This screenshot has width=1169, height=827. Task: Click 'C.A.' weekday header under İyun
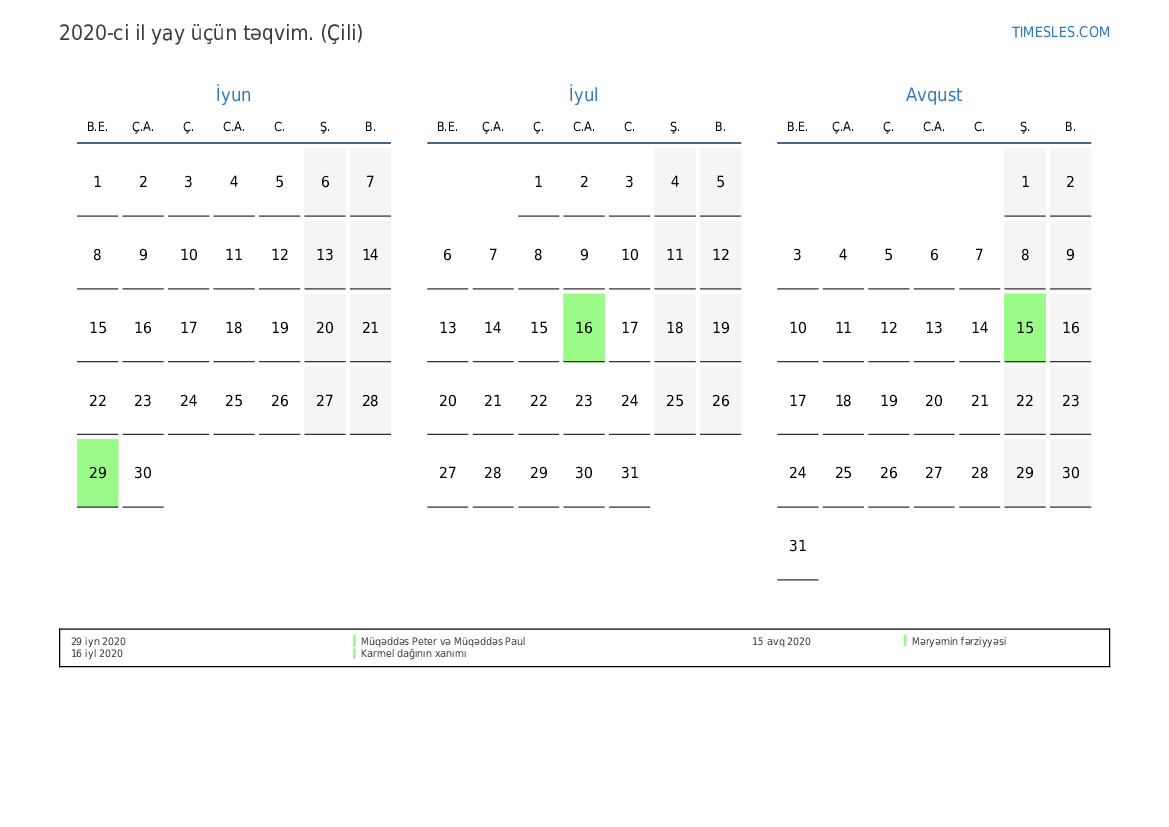(x=234, y=127)
